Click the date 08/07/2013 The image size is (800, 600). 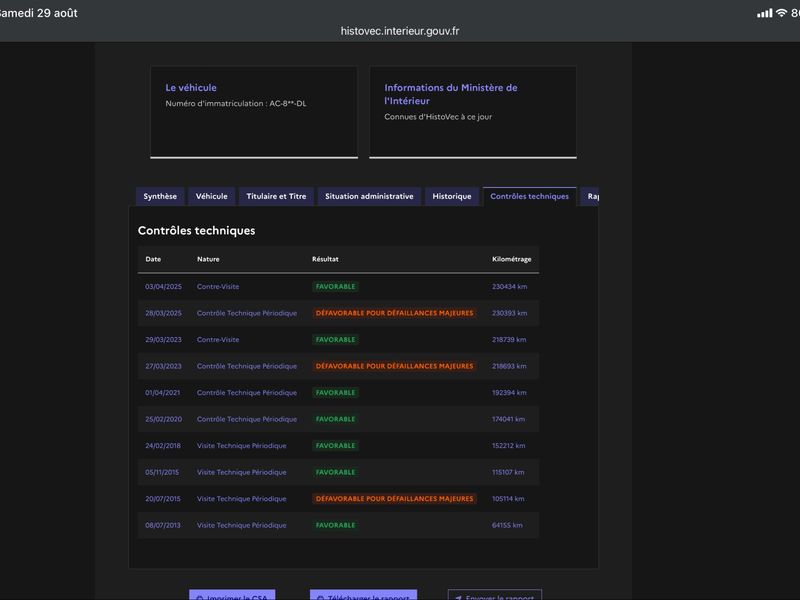point(163,526)
